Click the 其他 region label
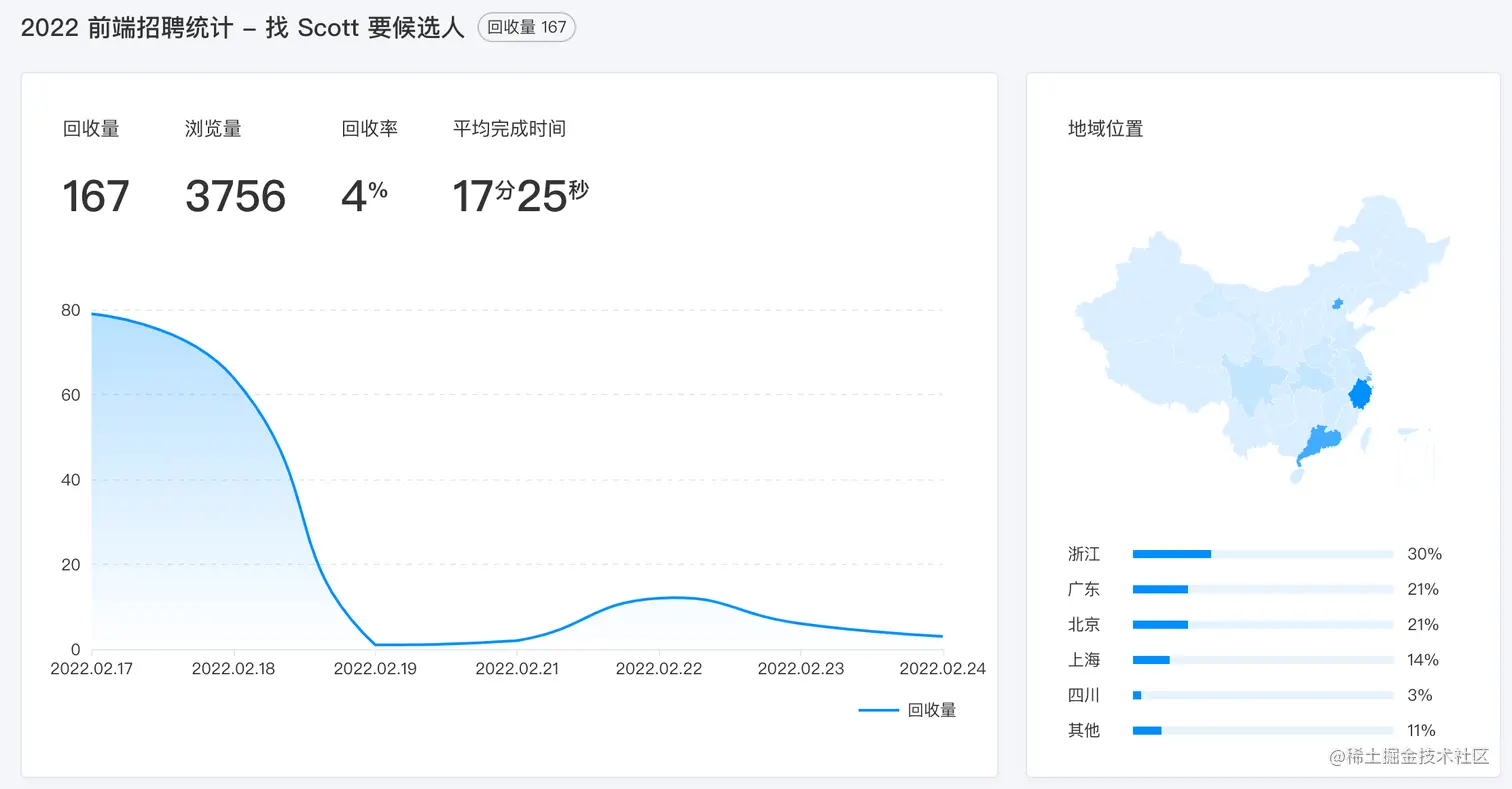 [x=1084, y=730]
